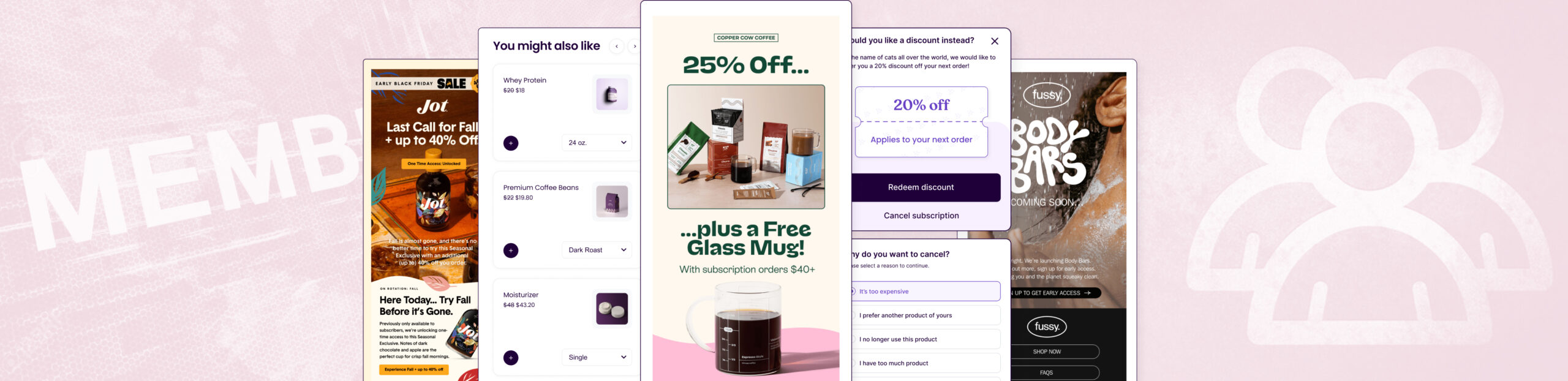Select "It's too expensive" reason

[925, 292]
